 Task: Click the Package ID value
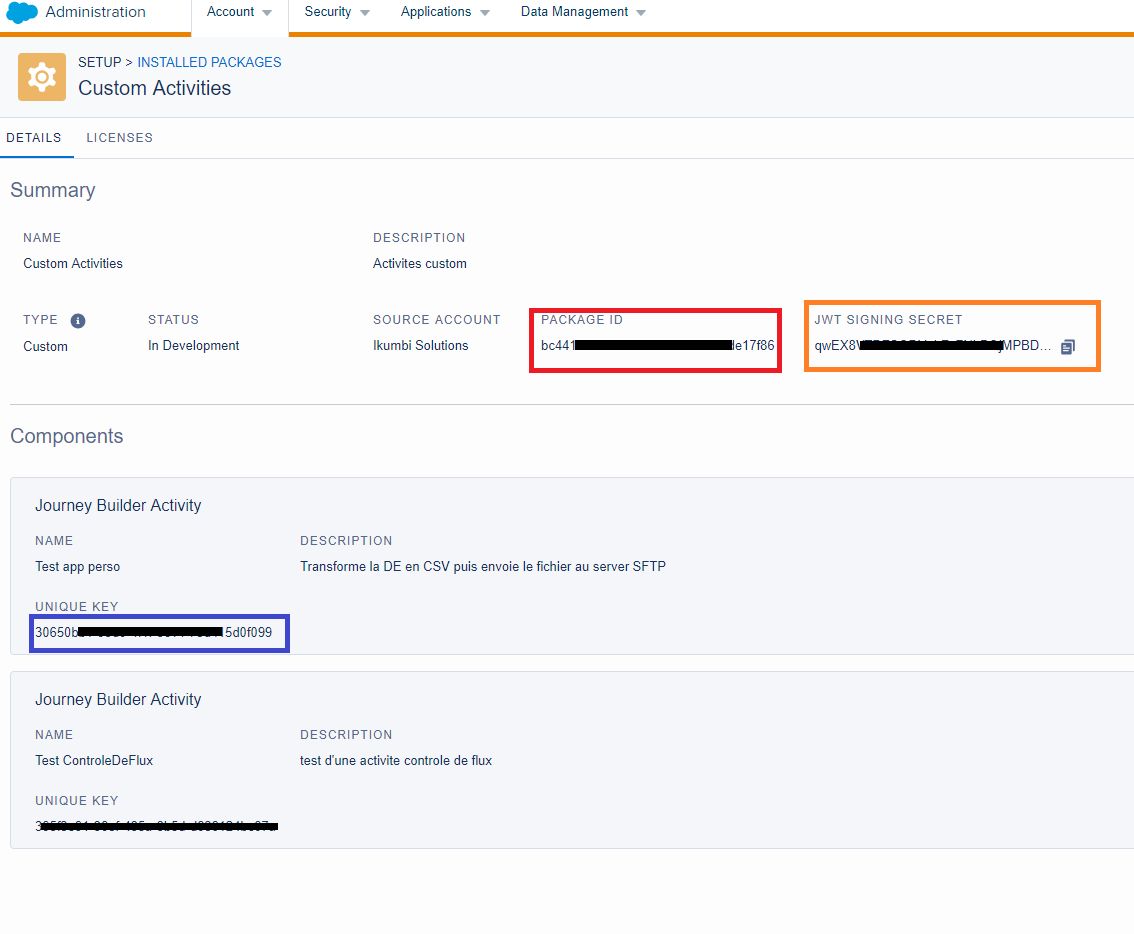click(x=657, y=346)
